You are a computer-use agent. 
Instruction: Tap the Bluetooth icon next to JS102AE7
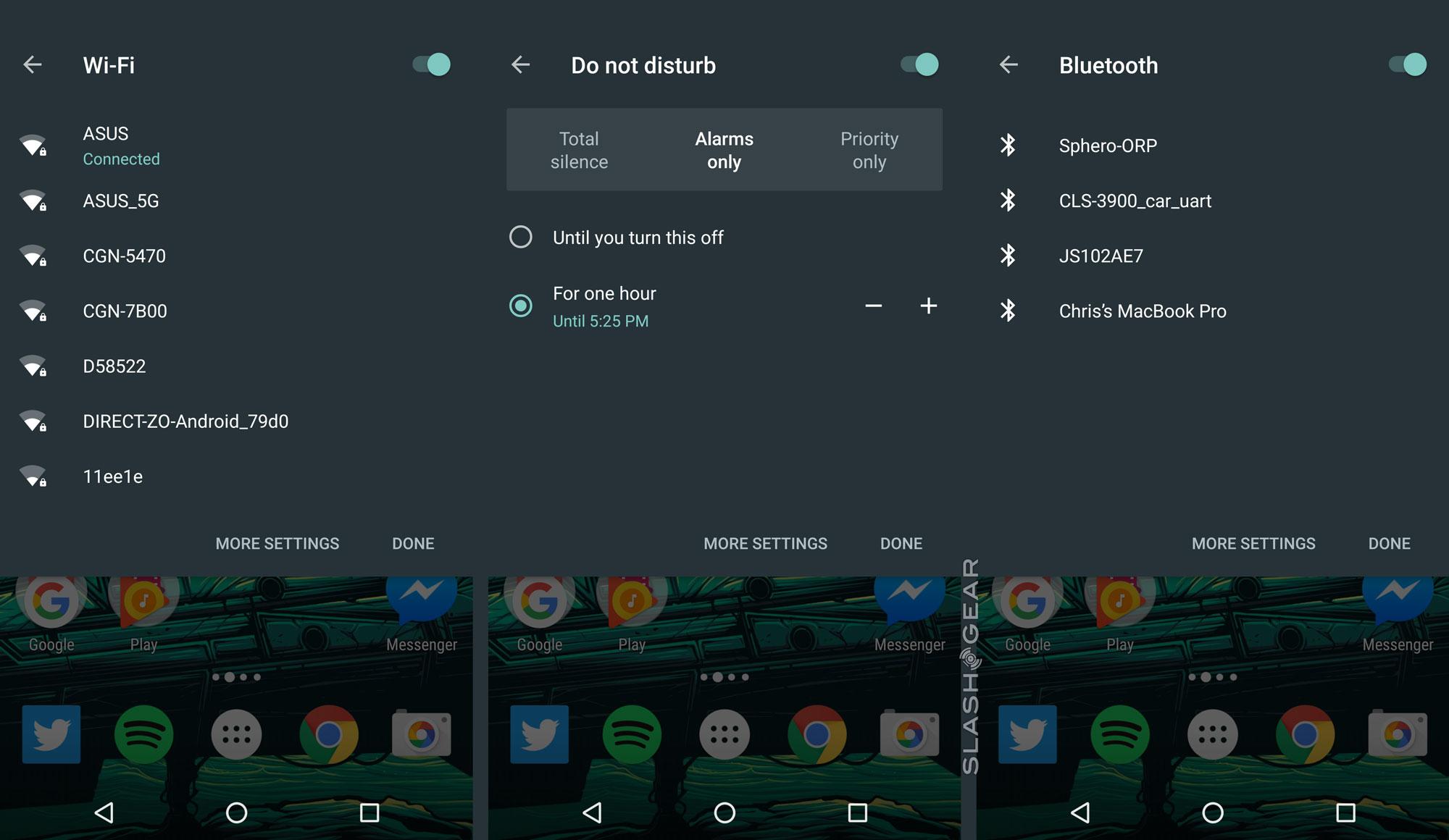tap(1008, 255)
